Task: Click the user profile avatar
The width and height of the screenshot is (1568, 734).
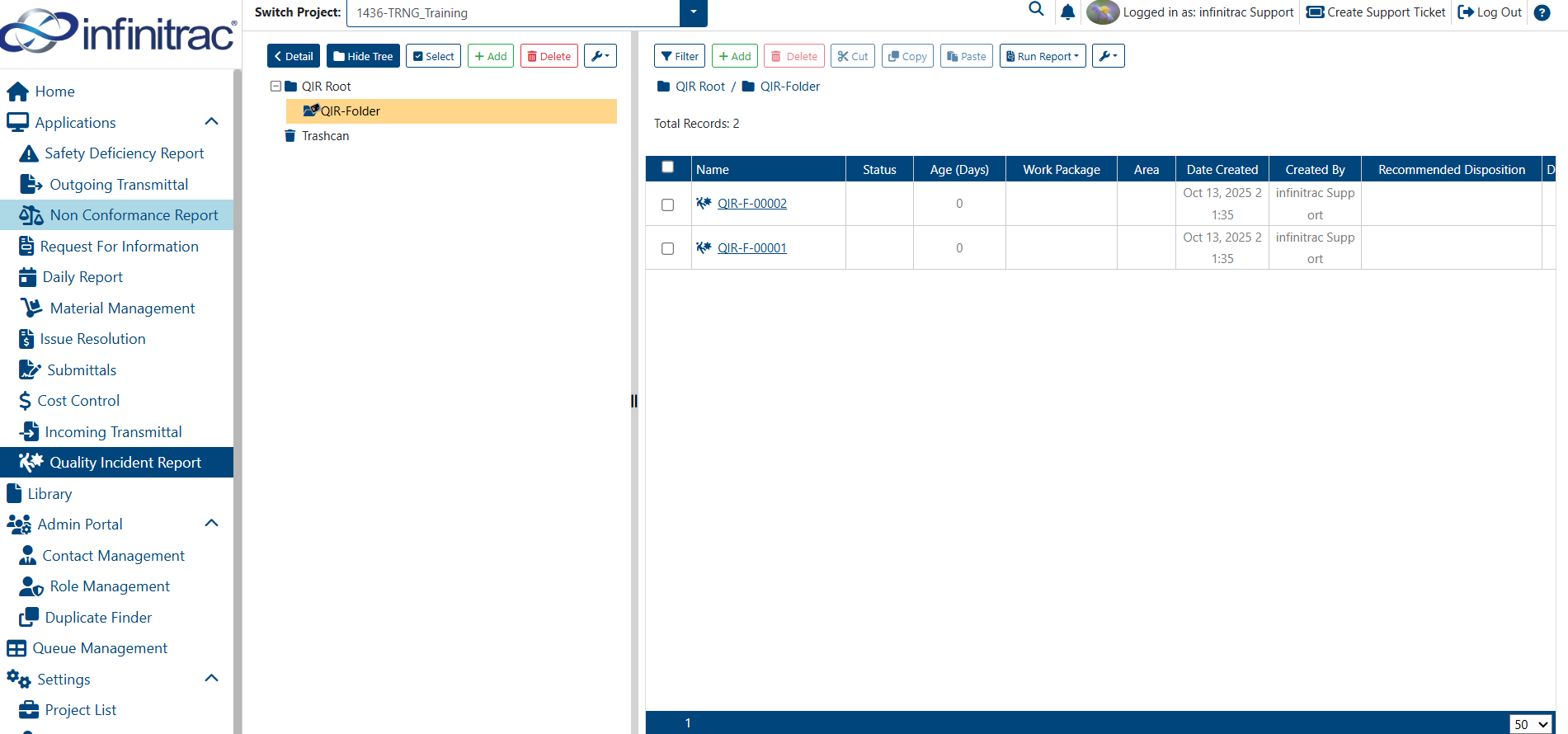Action: (x=1103, y=12)
